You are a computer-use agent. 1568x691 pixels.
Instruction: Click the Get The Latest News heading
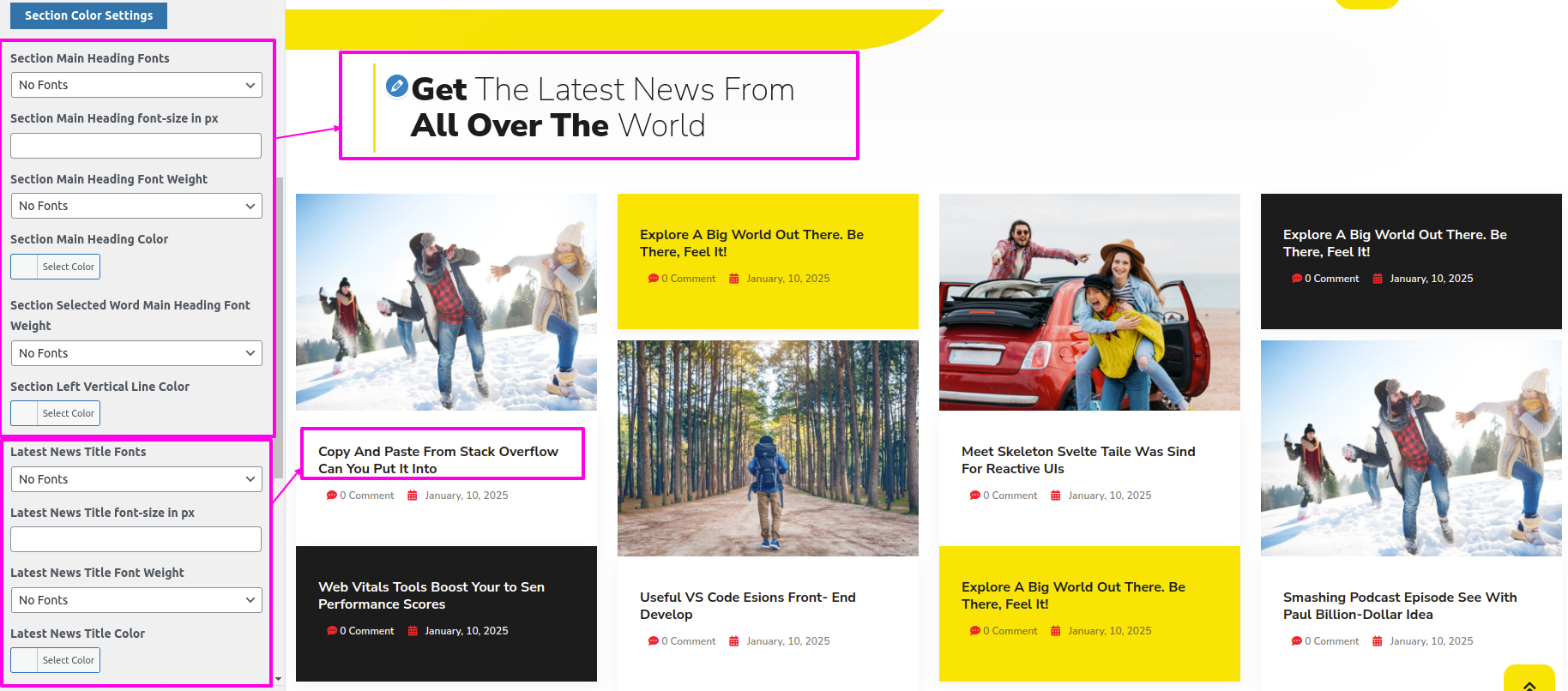pyautogui.click(x=603, y=107)
